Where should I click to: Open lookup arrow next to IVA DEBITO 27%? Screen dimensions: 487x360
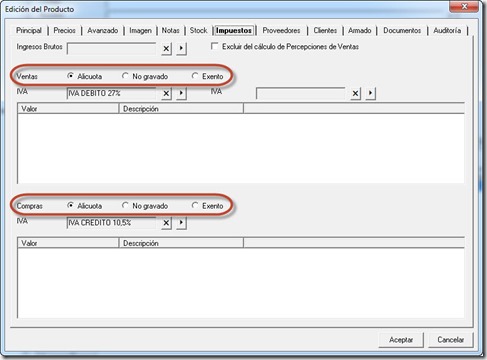pos(181,93)
